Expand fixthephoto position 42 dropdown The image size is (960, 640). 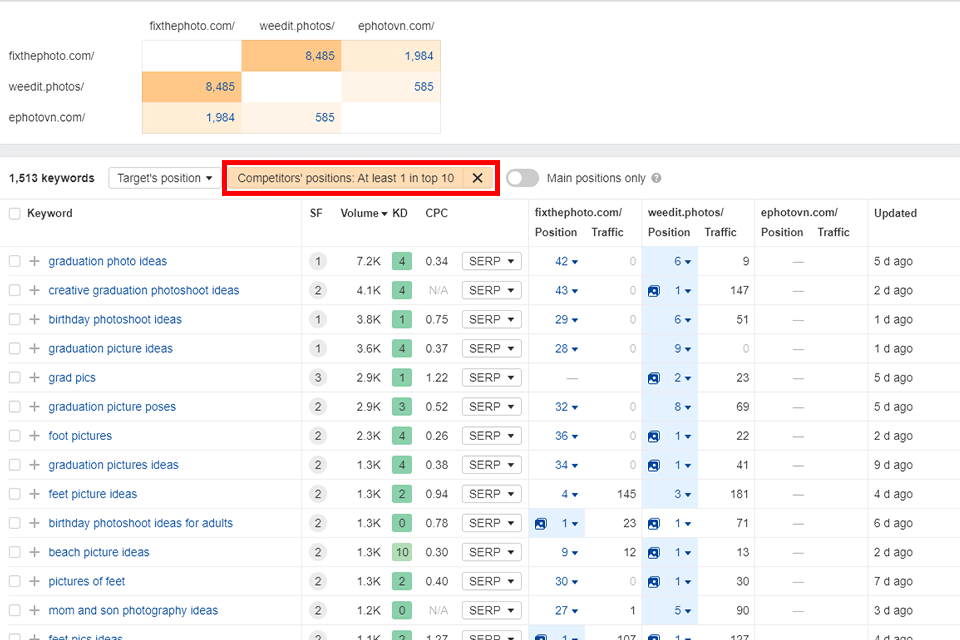[566, 261]
